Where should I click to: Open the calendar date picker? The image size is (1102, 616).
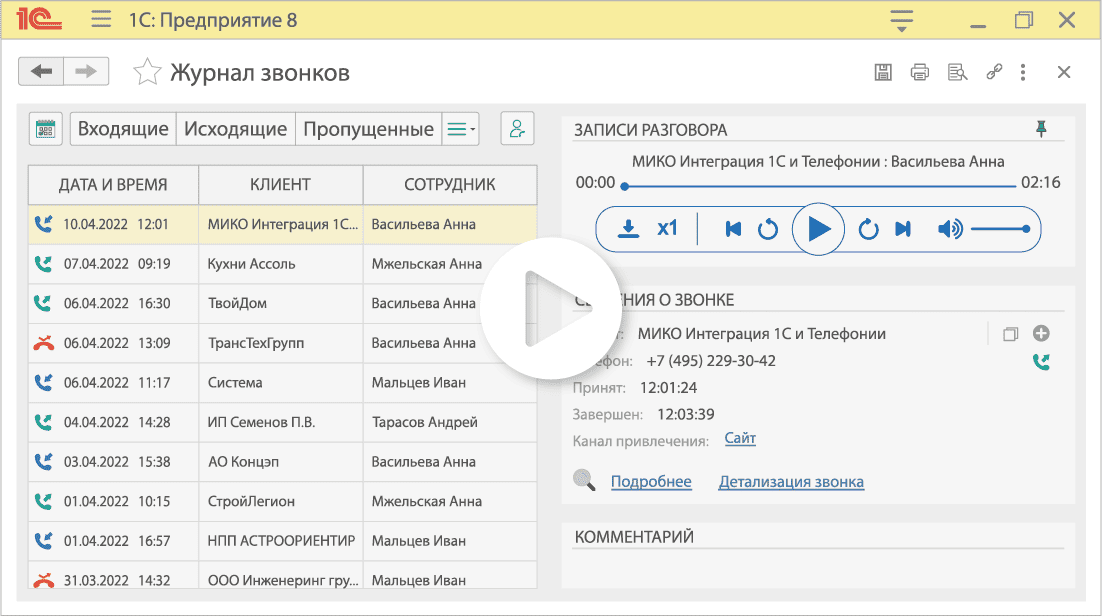[45, 128]
